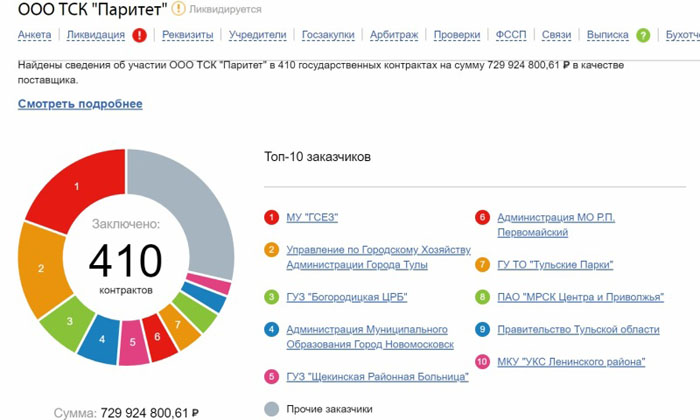This screenshot has height=420, width=700.
Task: Open the Анкета tab
Action: pos(35,35)
